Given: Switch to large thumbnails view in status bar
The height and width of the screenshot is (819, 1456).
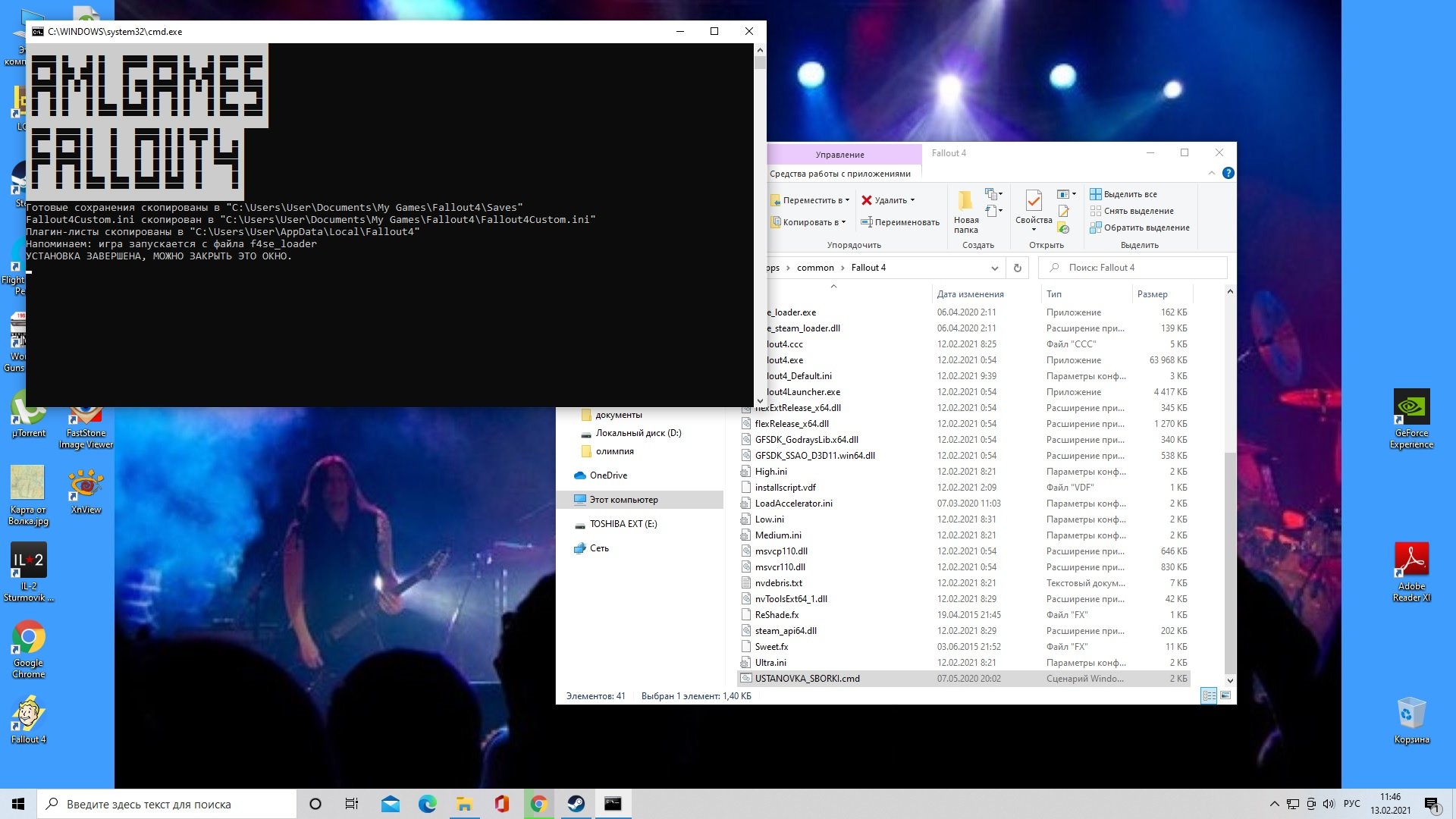Looking at the screenshot, I should [x=1225, y=695].
